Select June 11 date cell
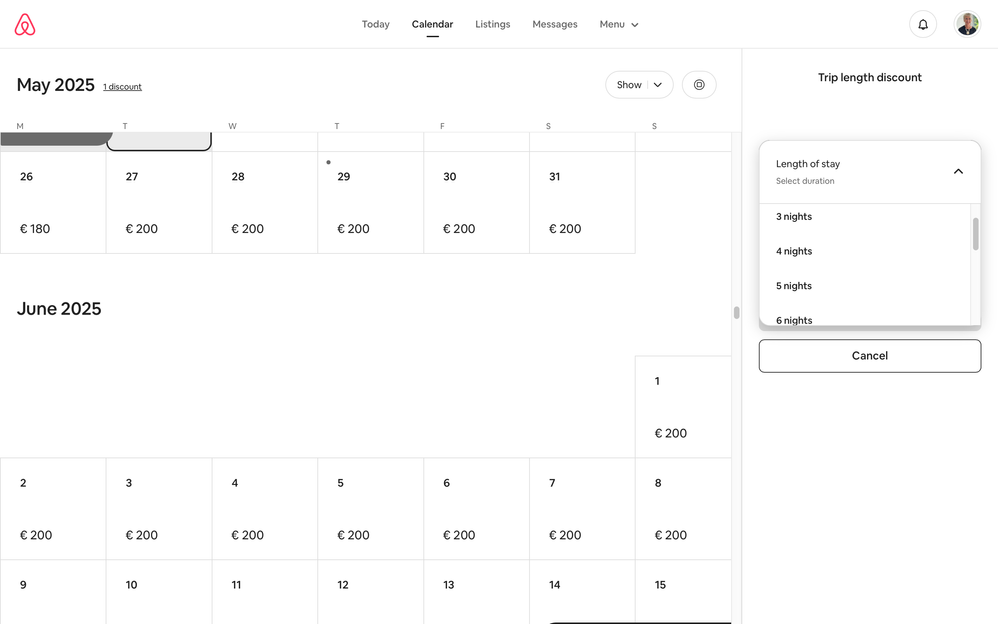This screenshot has width=998, height=624. tap(265, 592)
